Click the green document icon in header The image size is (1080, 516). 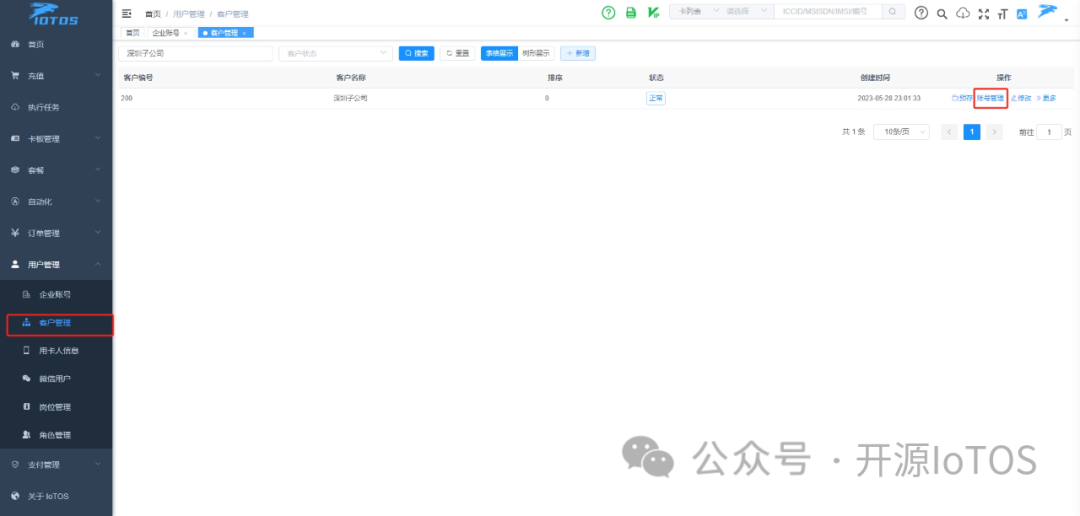click(631, 12)
